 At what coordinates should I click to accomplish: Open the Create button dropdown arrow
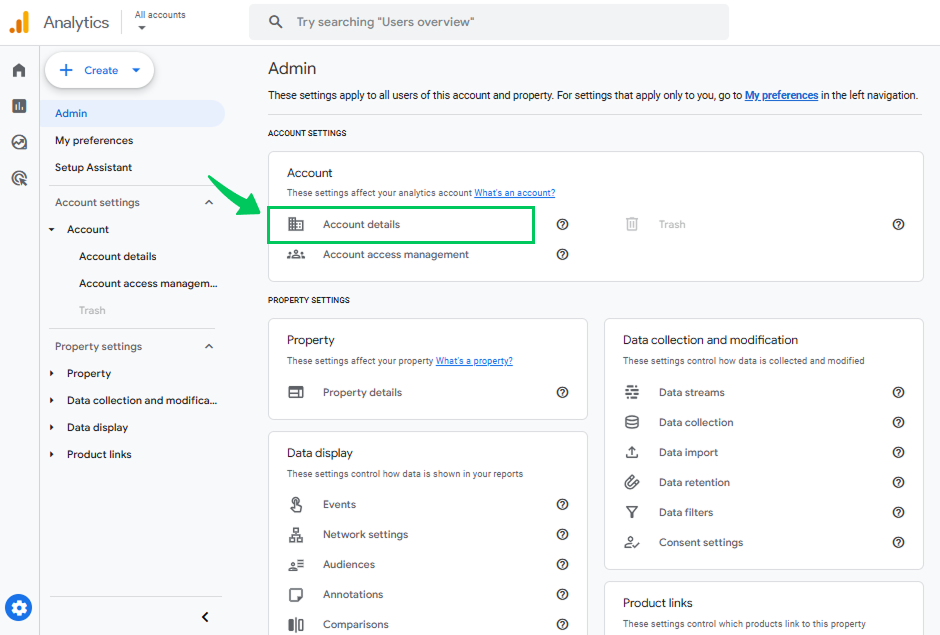(136, 70)
